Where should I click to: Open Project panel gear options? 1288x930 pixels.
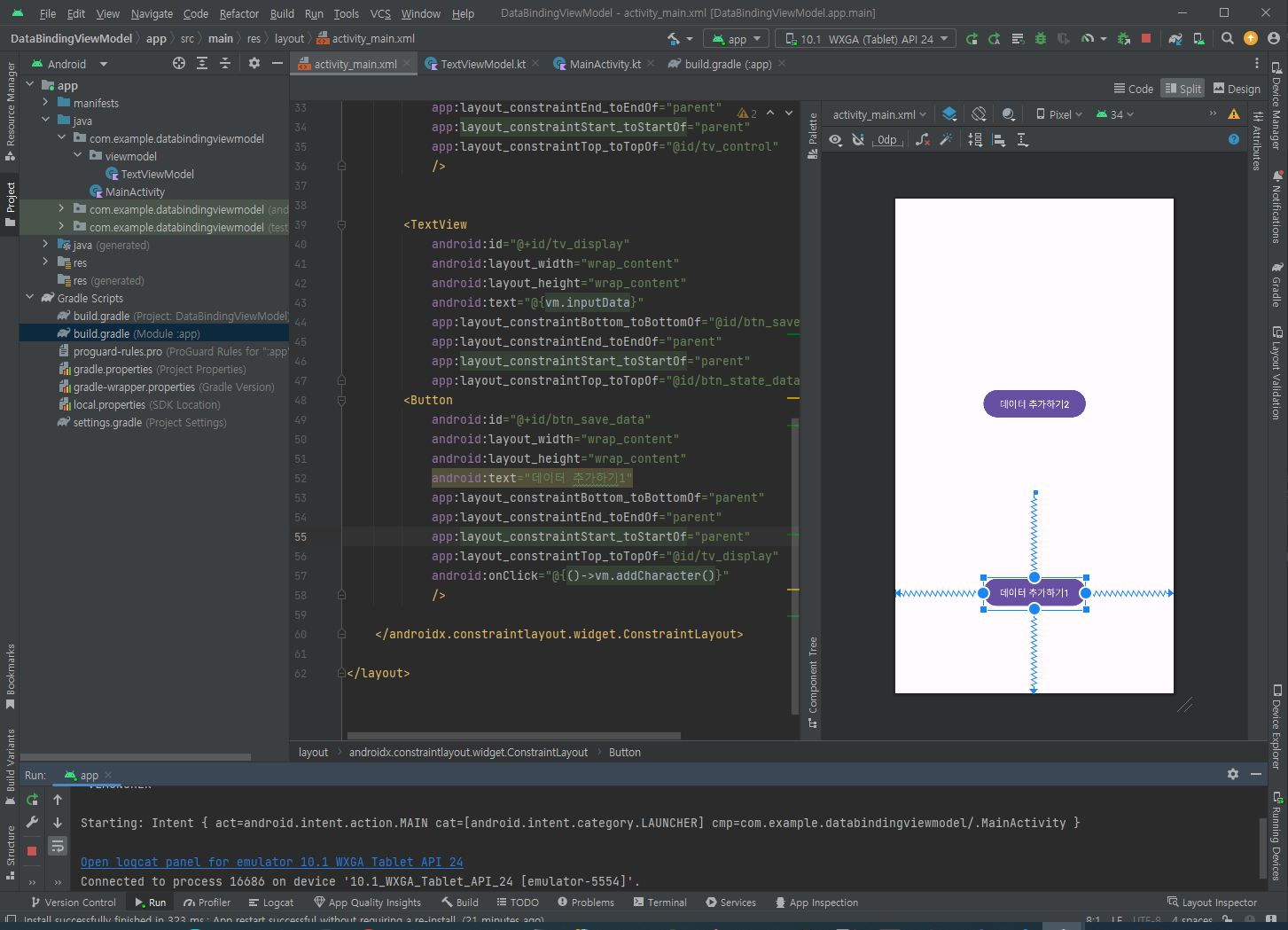coord(254,63)
